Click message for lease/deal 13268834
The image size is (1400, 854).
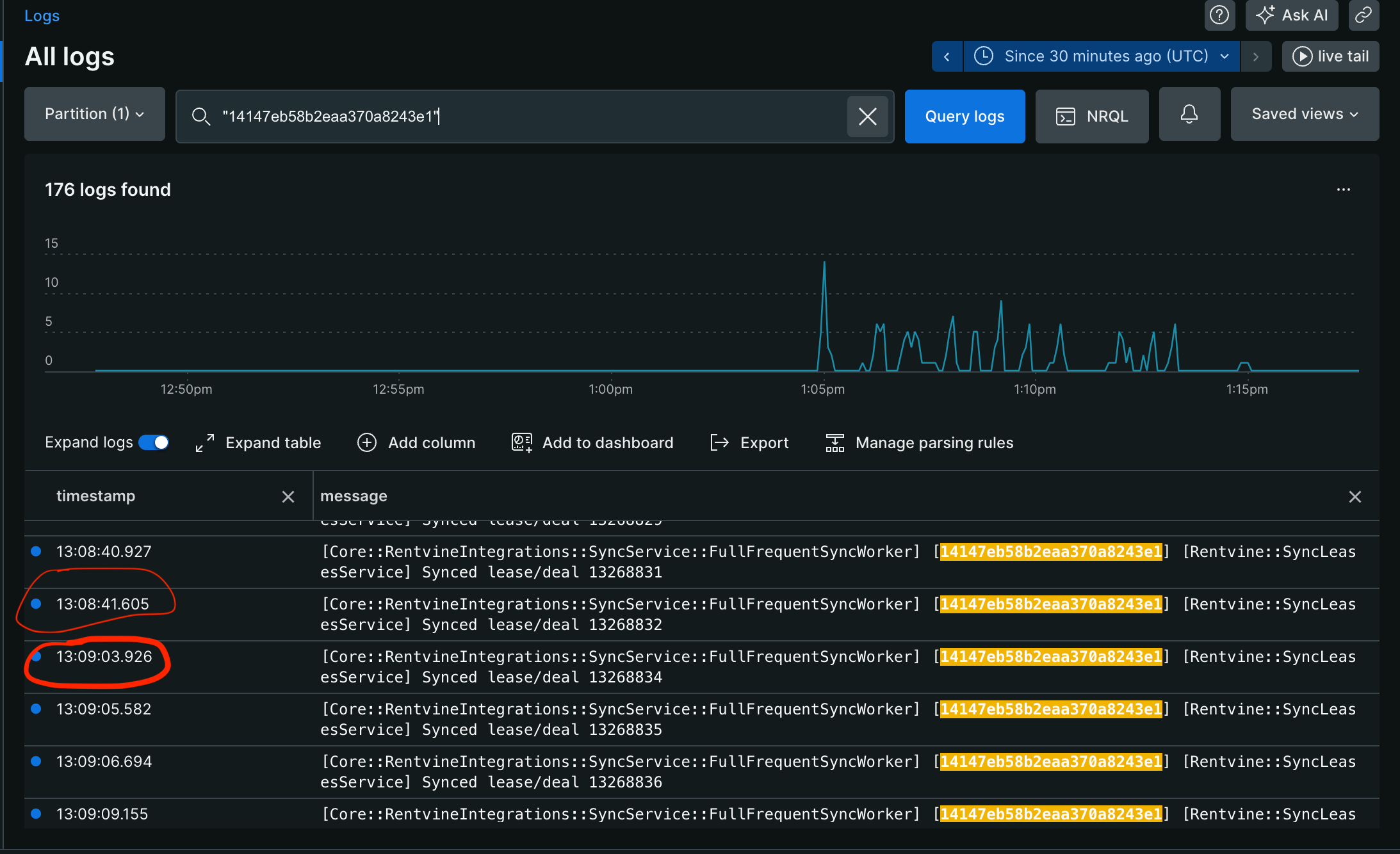[838, 666]
